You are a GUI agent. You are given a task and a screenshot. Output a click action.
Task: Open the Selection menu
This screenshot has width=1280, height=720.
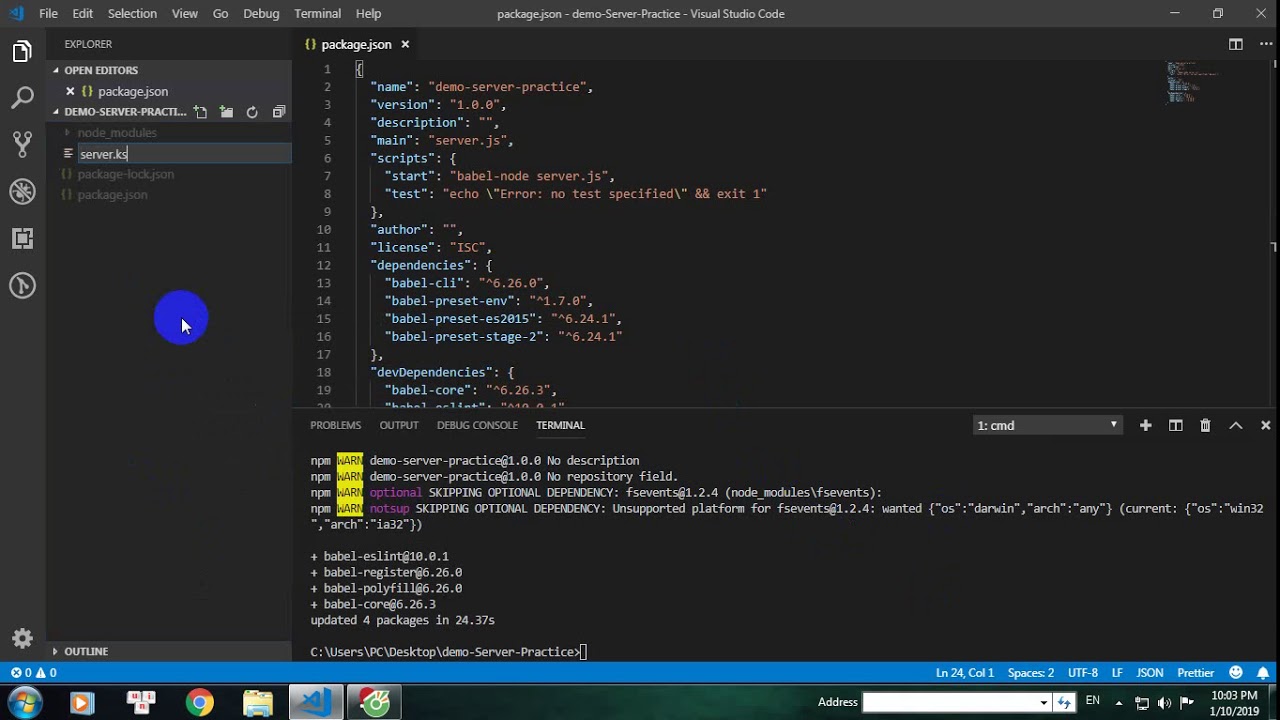coord(132,13)
